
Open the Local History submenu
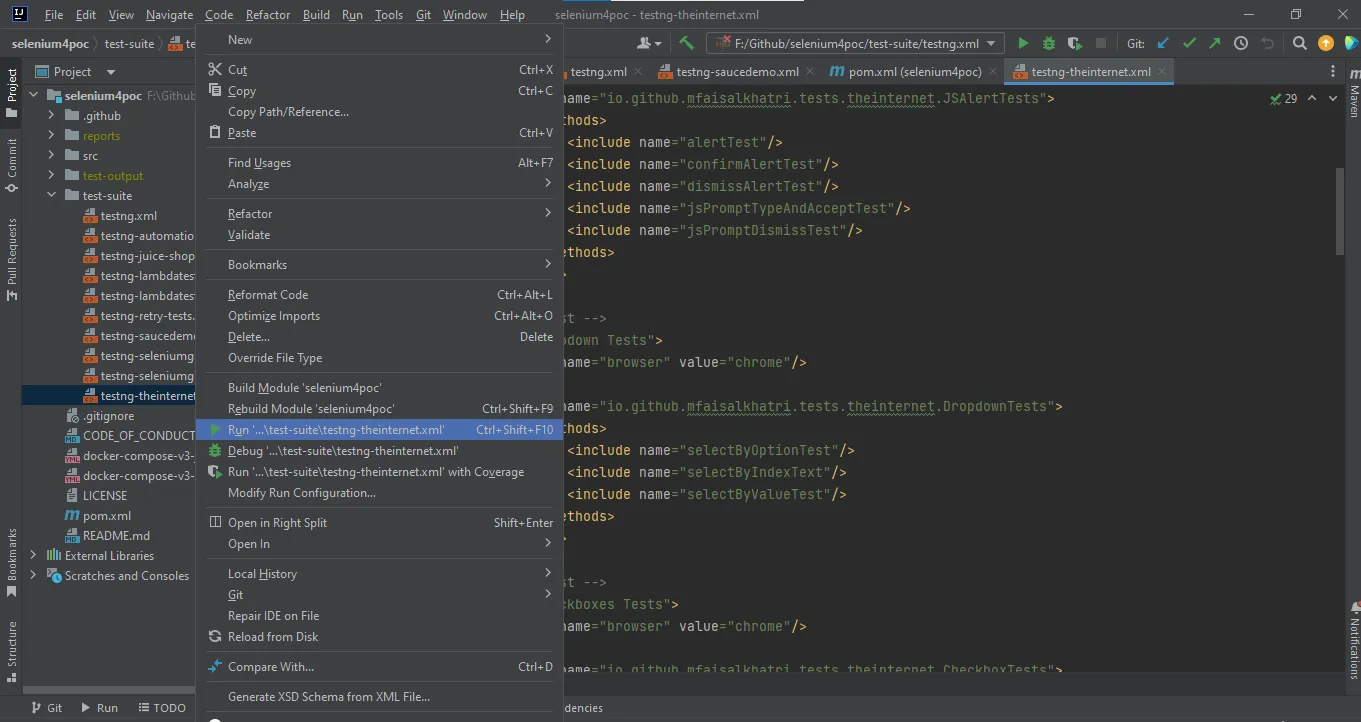[x=379, y=574]
